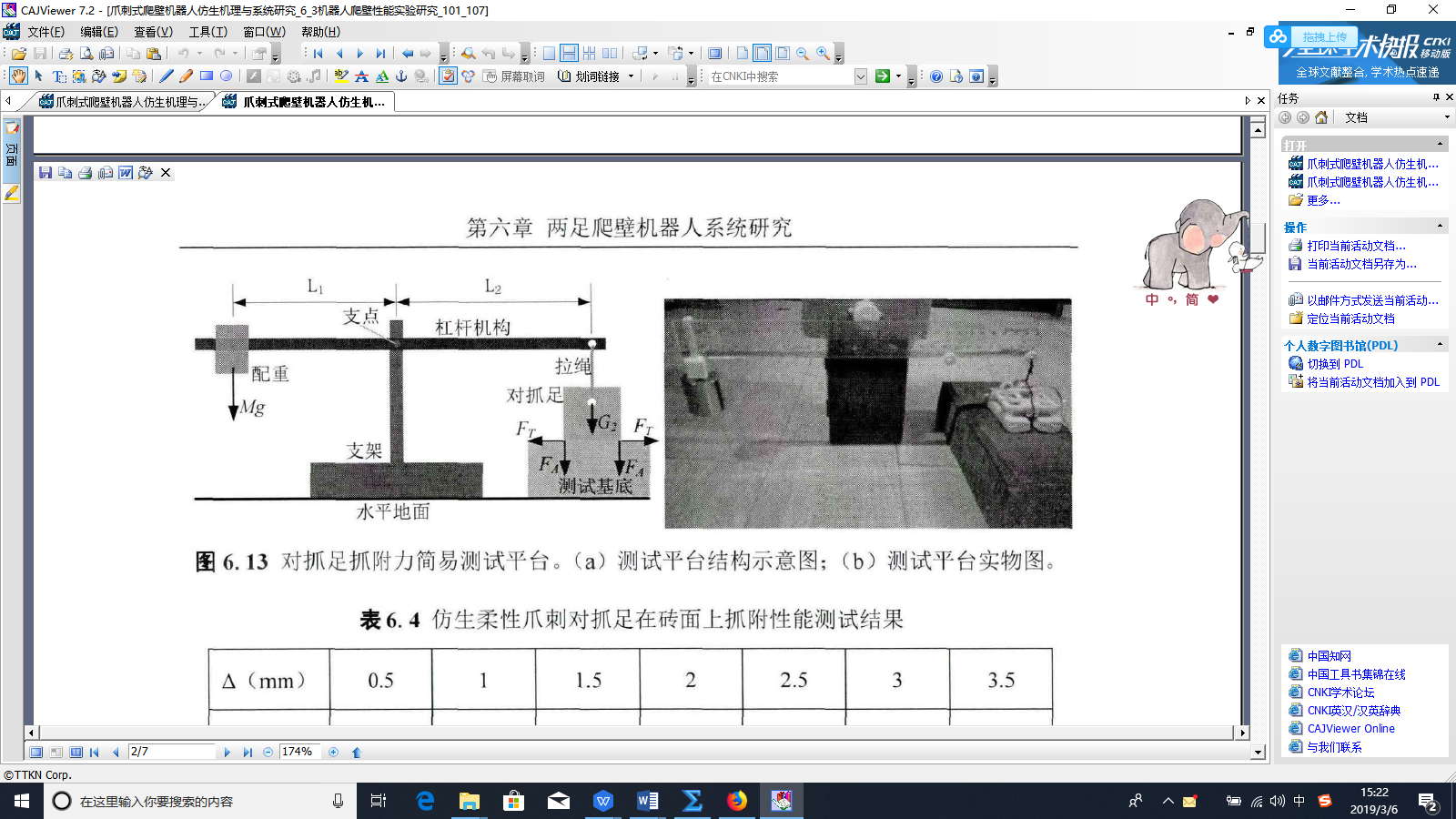1456x819 pixels.
Task: Click the home icon in task pane
Action: (1321, 117)
